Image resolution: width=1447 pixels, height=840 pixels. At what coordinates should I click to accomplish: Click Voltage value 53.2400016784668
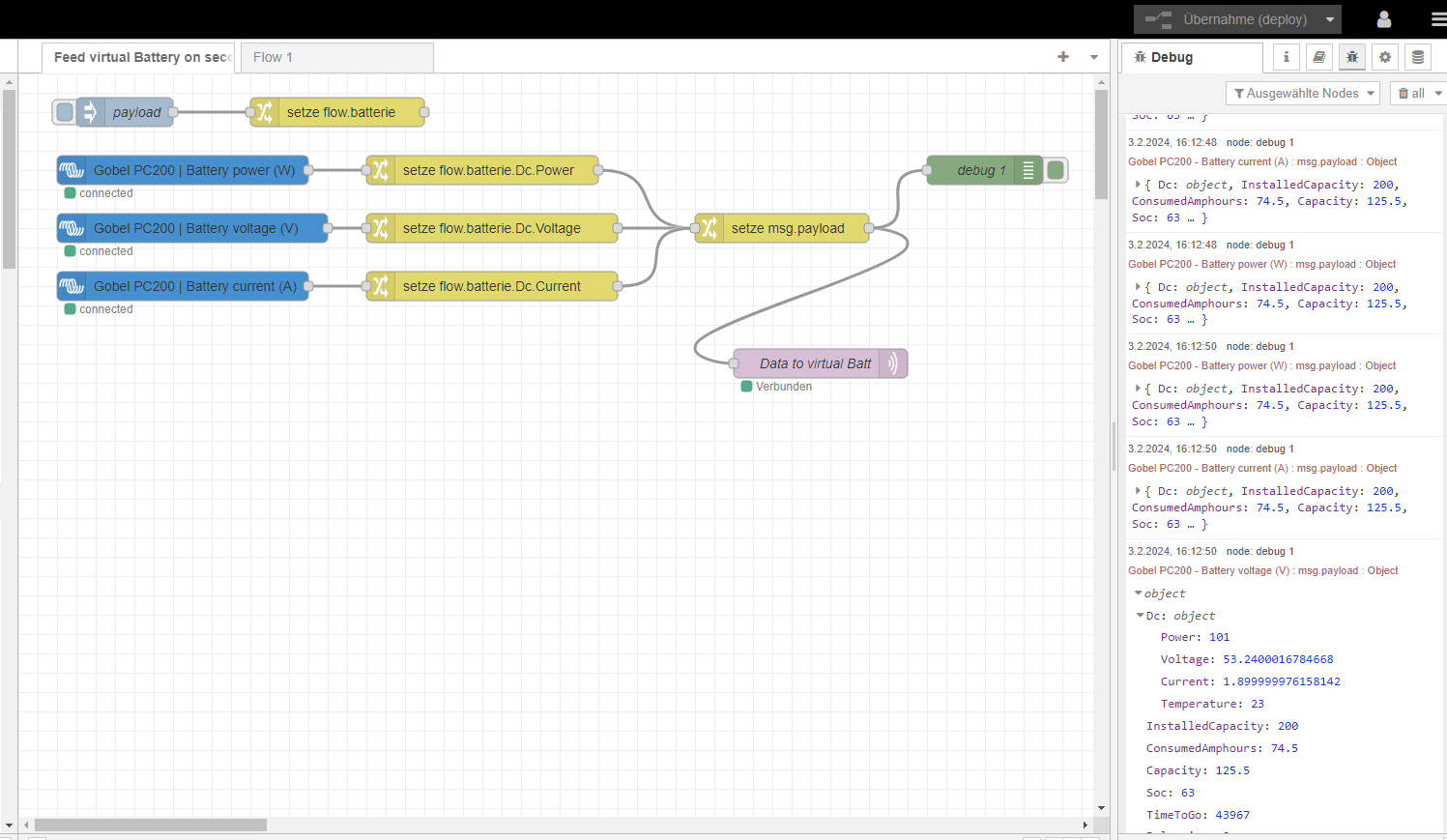pos(1278,659)
